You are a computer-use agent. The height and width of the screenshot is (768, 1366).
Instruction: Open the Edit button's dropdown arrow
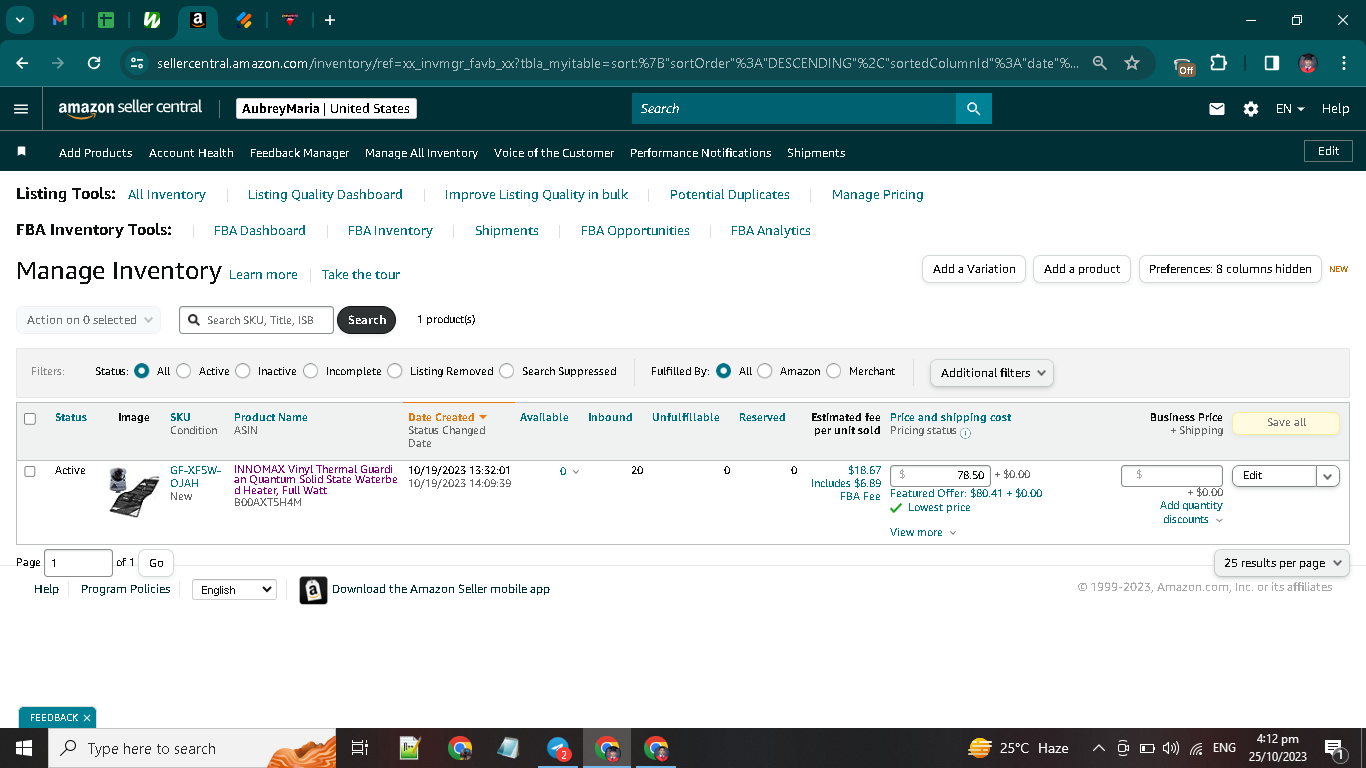click(1328, 476)
